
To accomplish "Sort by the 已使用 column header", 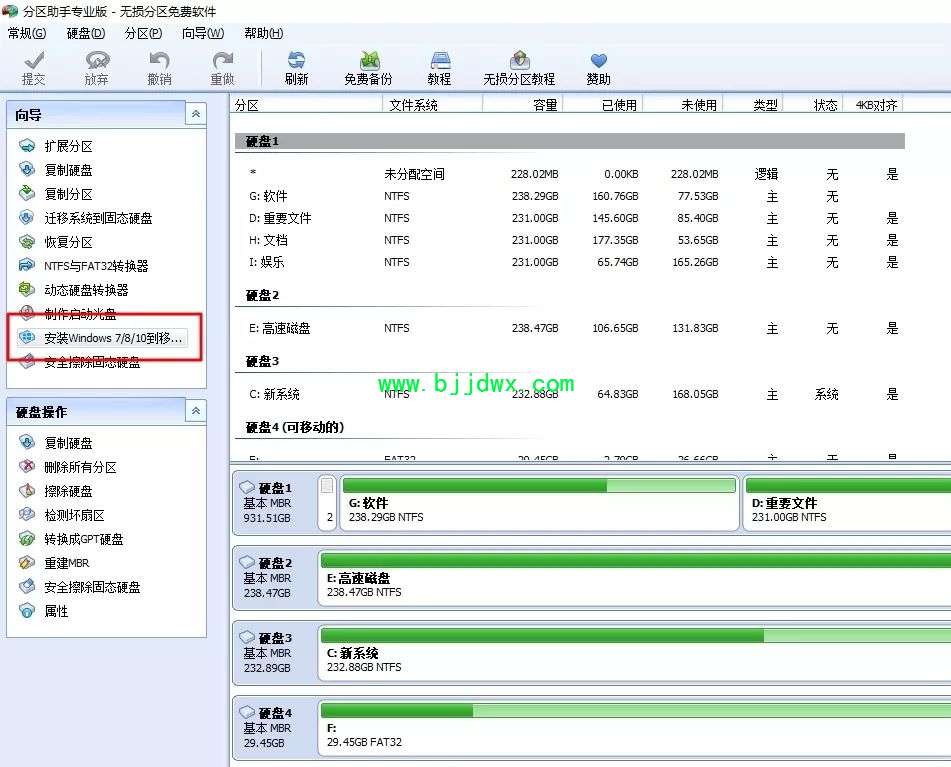I will (x=603, y=105).
